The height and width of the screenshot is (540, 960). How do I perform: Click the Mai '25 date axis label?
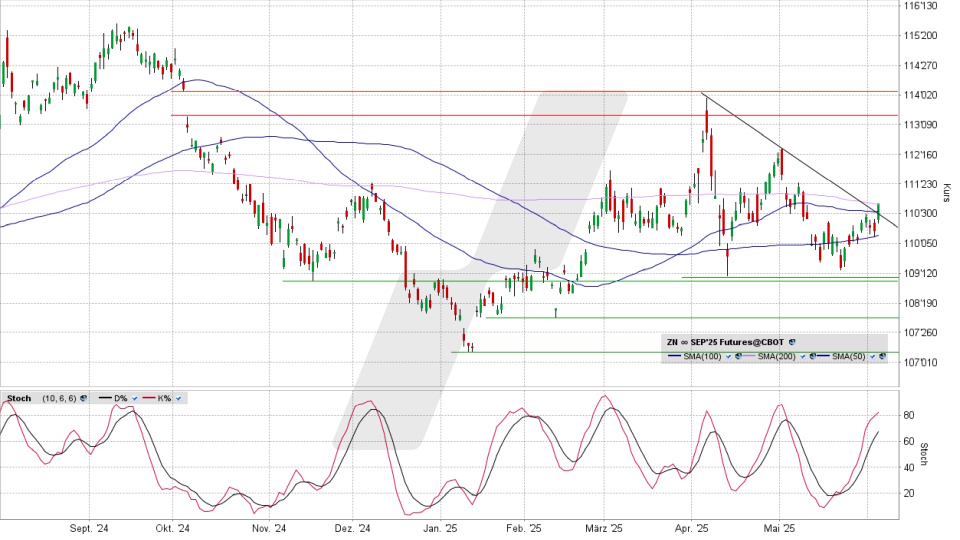tap(779, 528)
